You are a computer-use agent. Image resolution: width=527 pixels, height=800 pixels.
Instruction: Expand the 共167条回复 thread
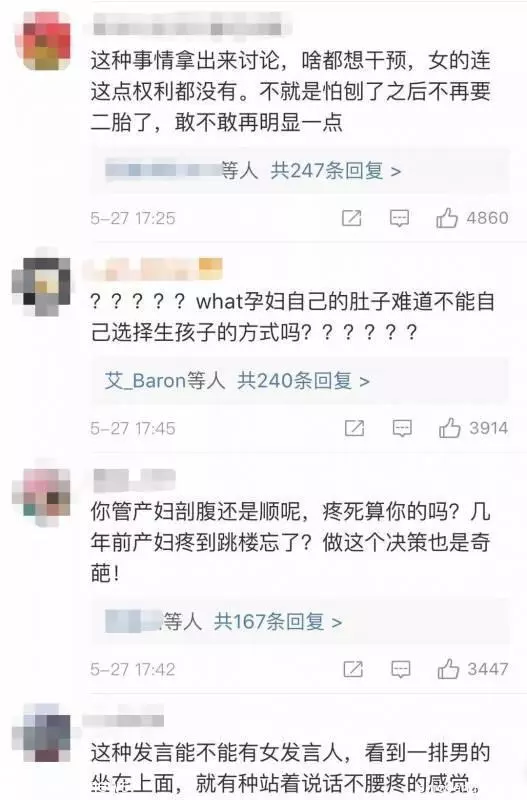pos(278,621)
